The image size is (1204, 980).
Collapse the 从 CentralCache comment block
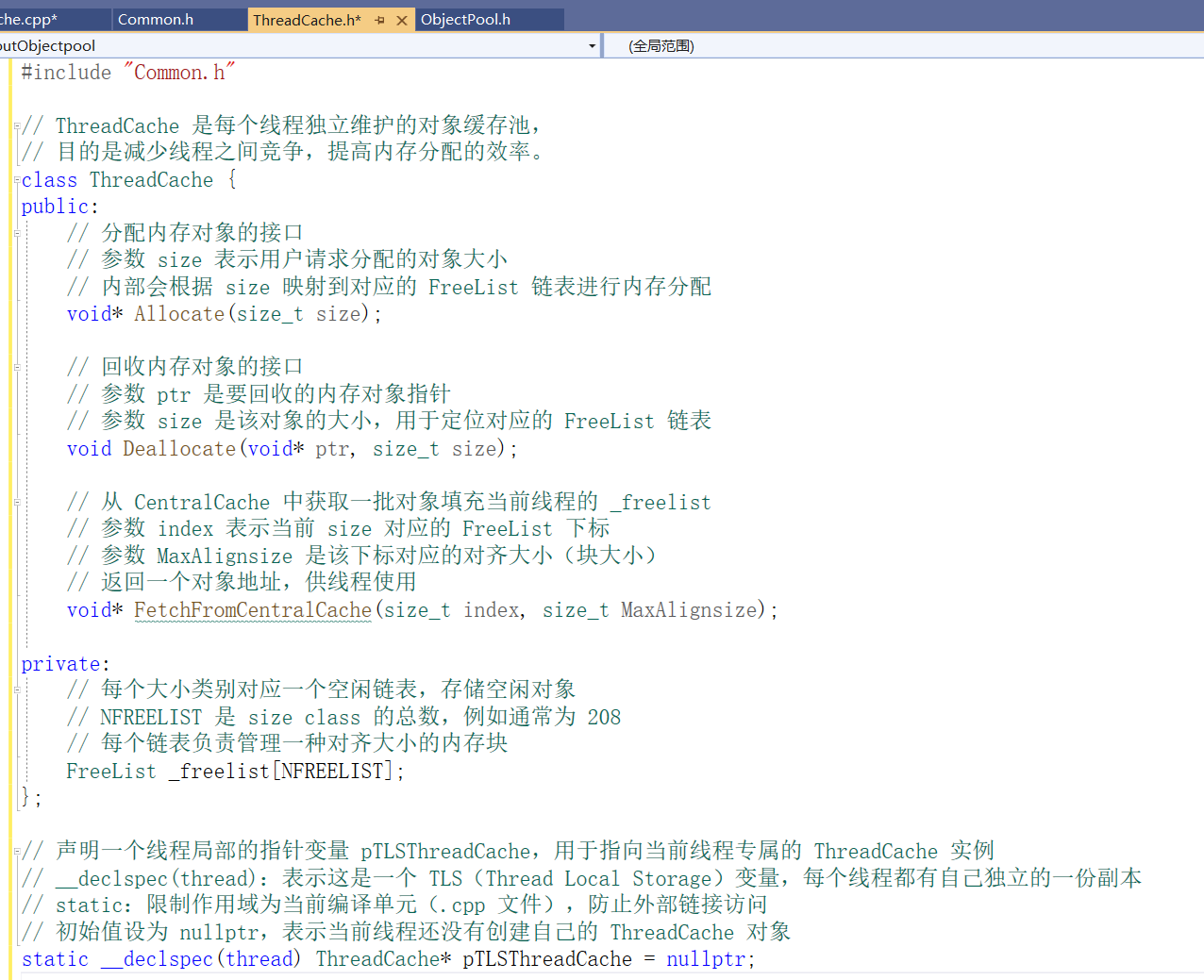pos(16,503)
